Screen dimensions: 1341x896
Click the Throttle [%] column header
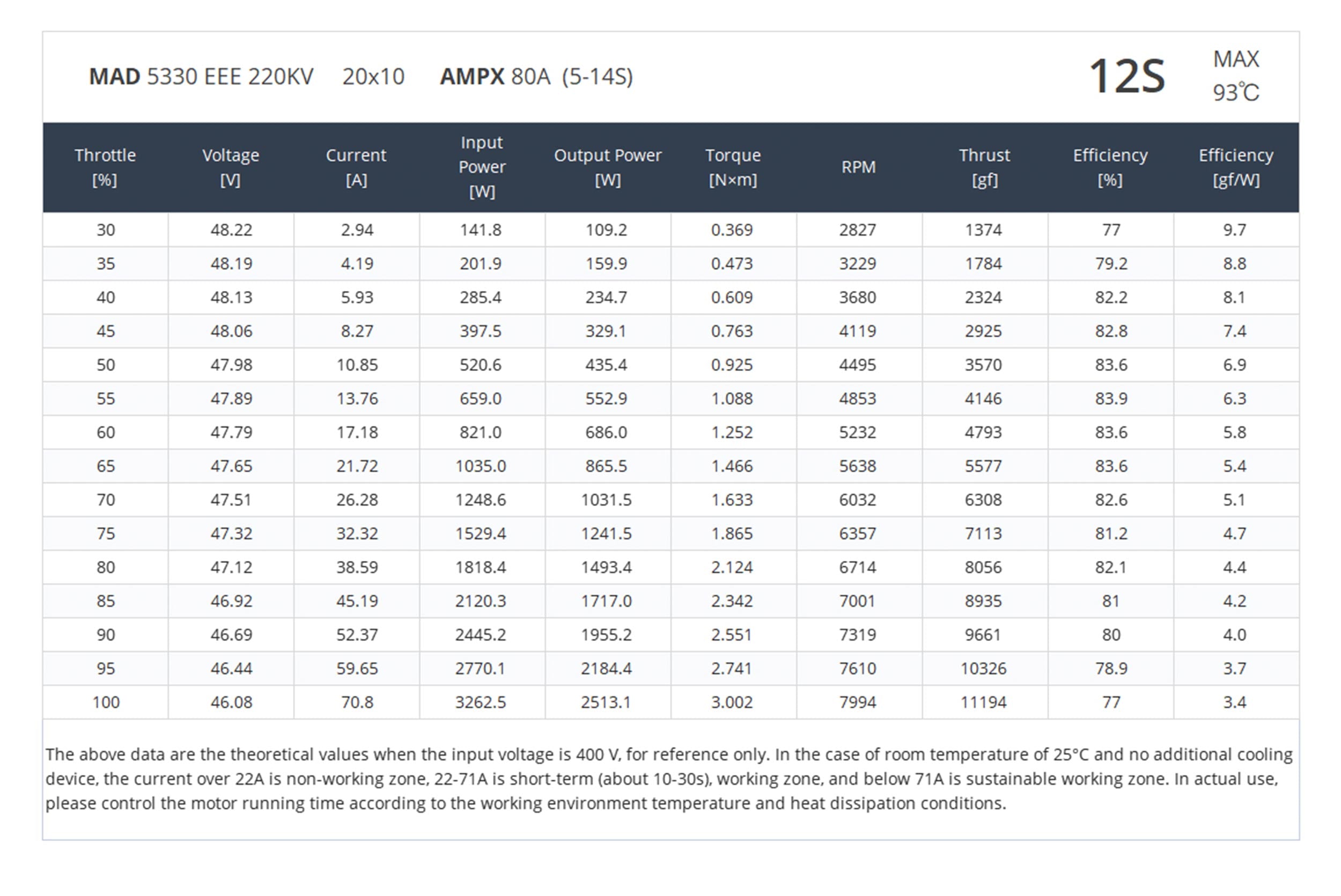point(105,167)
